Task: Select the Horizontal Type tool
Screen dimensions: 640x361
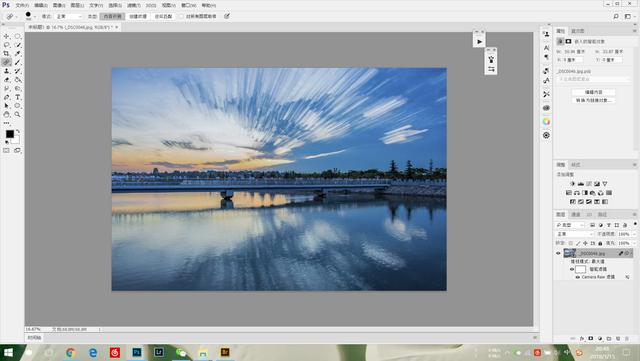Action: click(18, 97)
